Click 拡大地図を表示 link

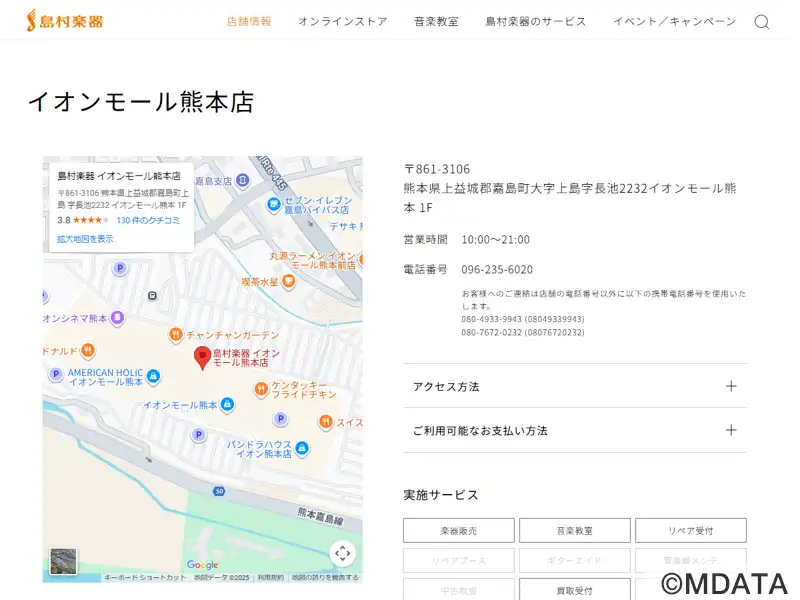click(x=85, y=239)
